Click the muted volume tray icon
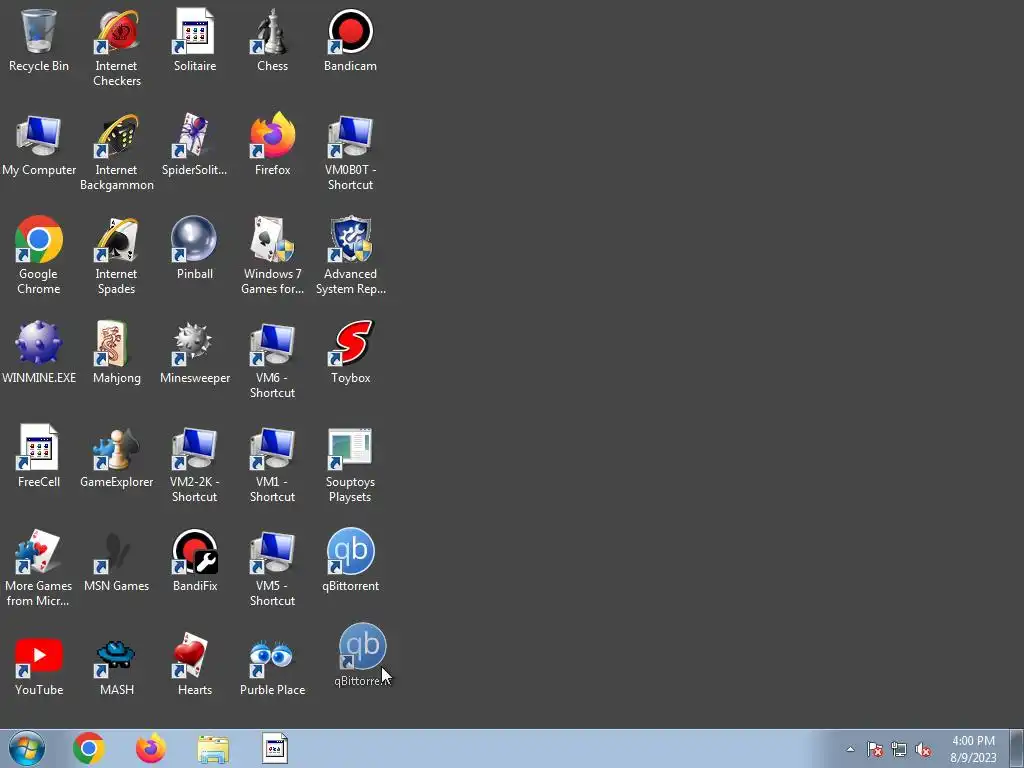1024x768 pixels. 923,749
